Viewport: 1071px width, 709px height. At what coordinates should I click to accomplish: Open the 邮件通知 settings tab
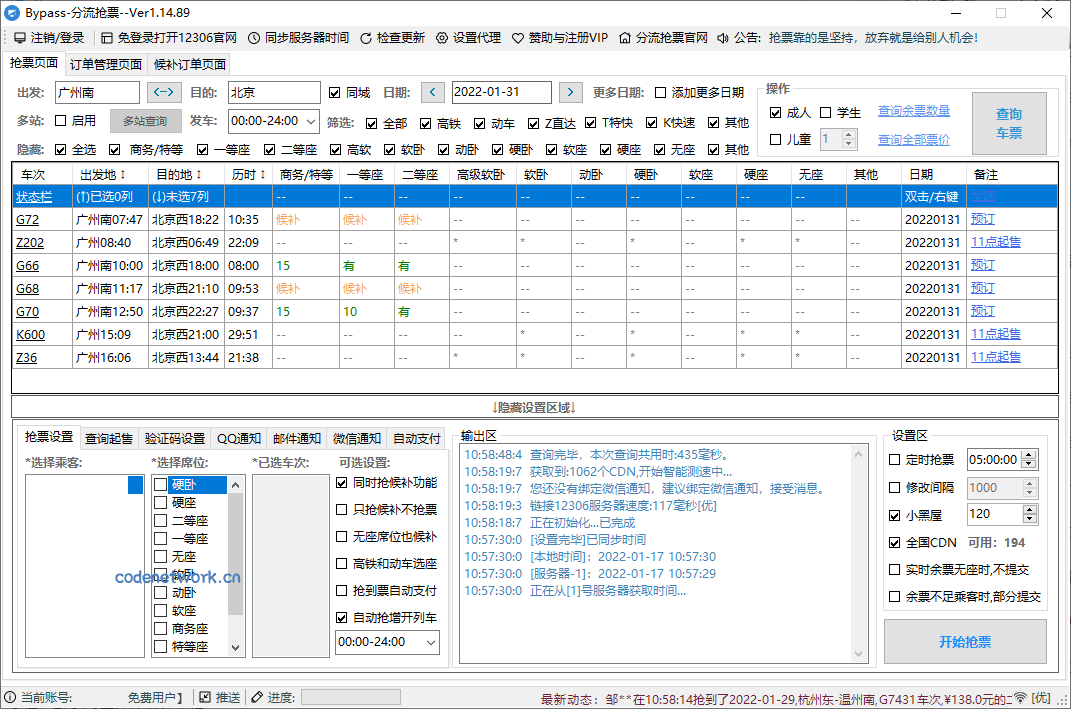tap(298, 438)
